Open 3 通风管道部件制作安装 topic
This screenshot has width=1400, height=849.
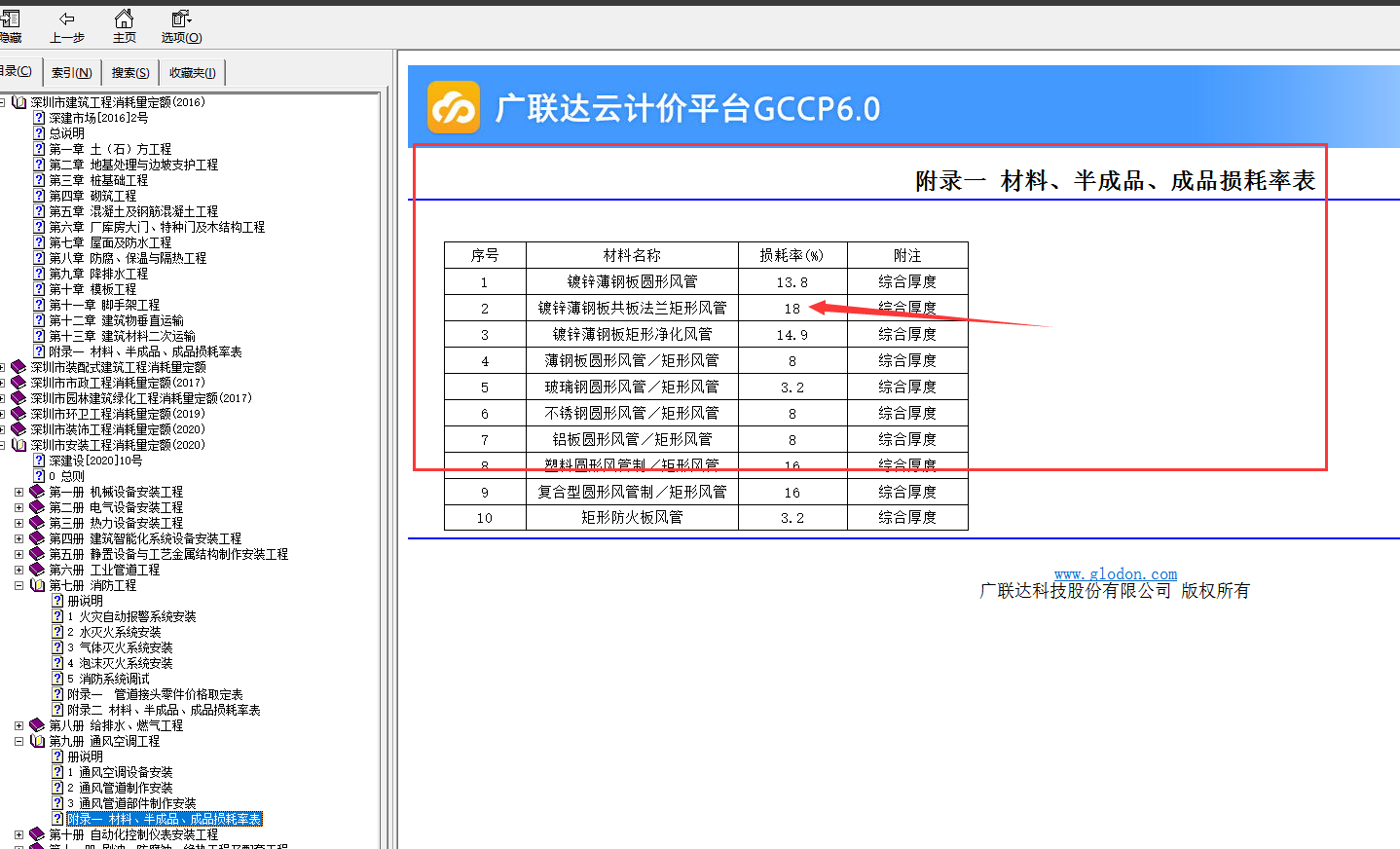(x=131, y=803)
